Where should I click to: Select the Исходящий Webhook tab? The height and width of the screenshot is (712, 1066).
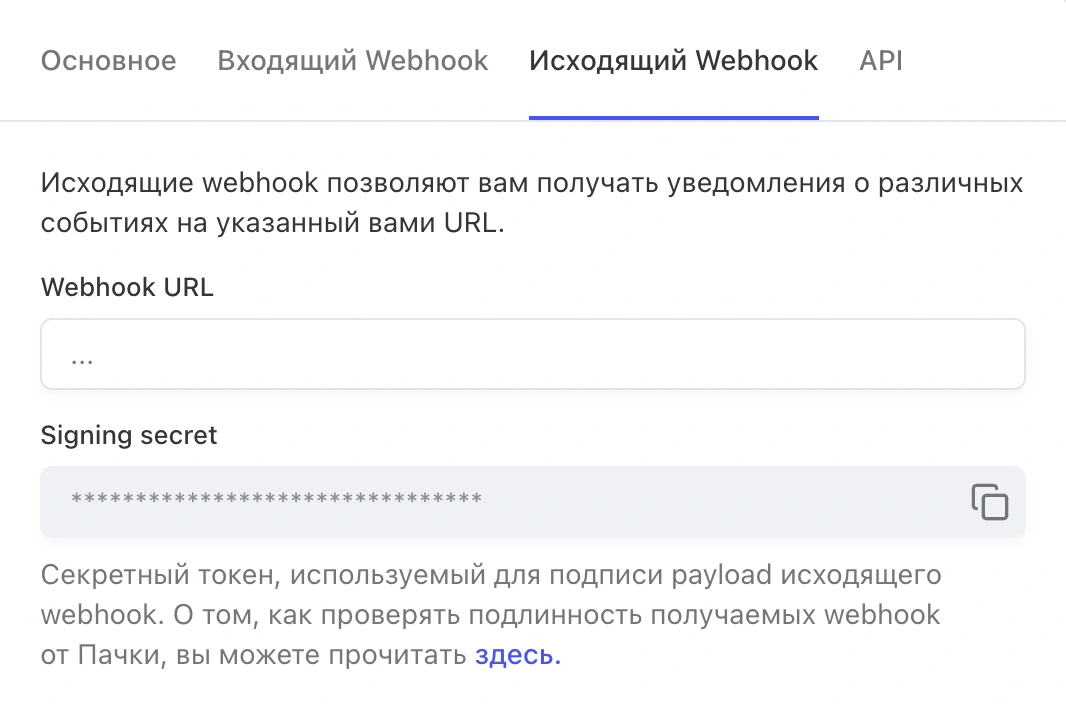673,61
